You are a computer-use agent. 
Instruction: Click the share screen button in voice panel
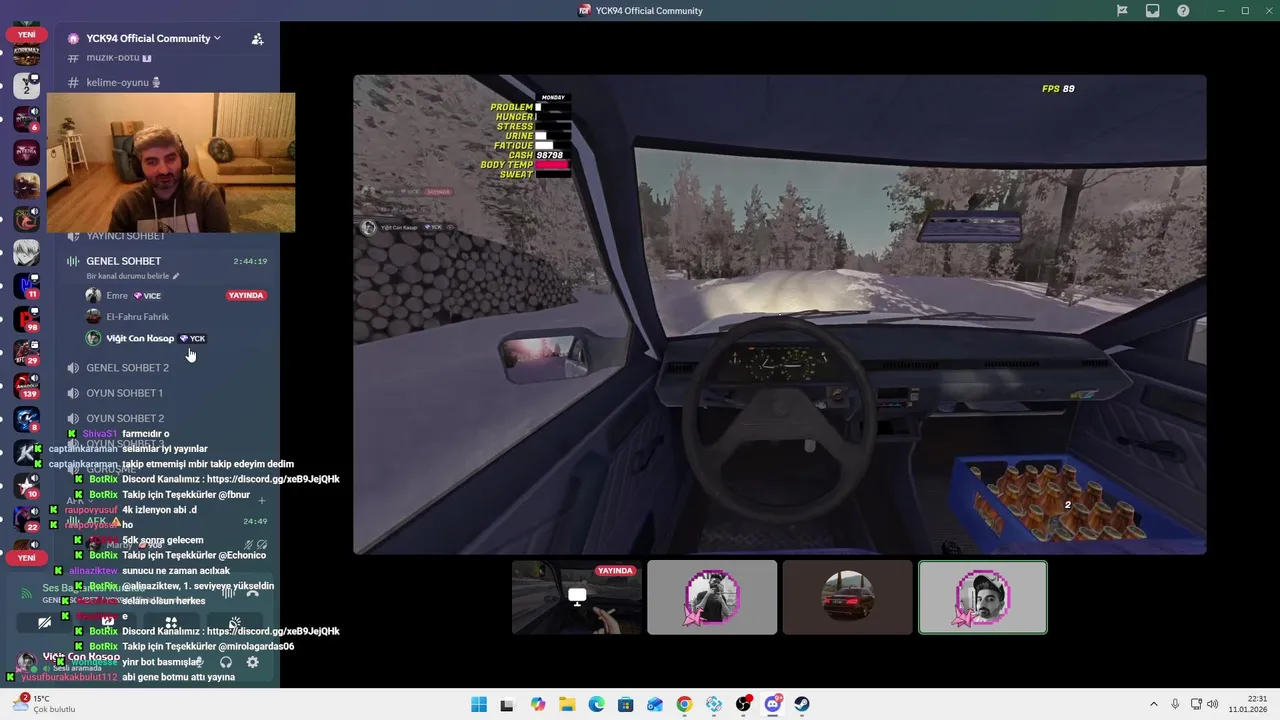(x=107, y=623)
